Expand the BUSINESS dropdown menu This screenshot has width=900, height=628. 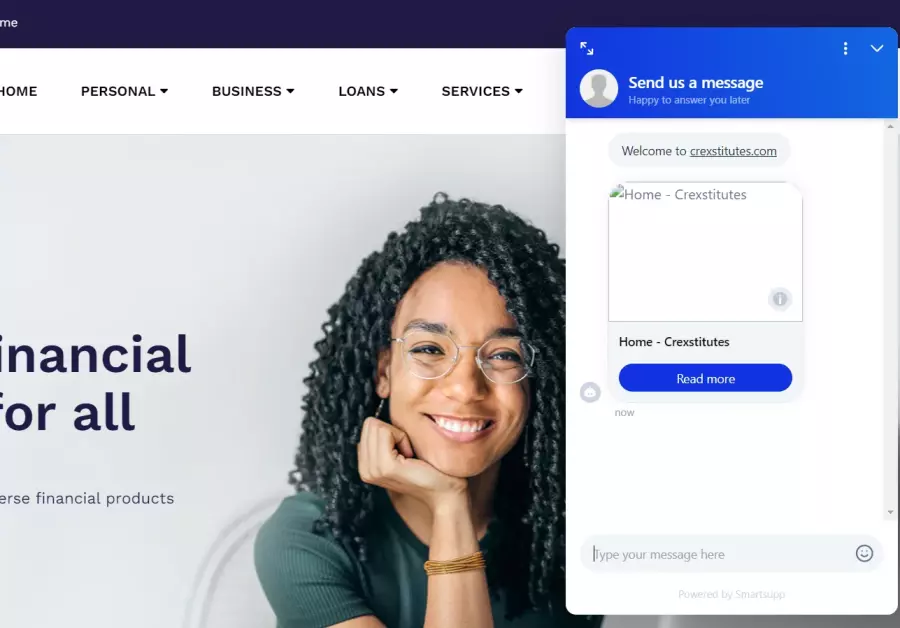pos(253,91)
